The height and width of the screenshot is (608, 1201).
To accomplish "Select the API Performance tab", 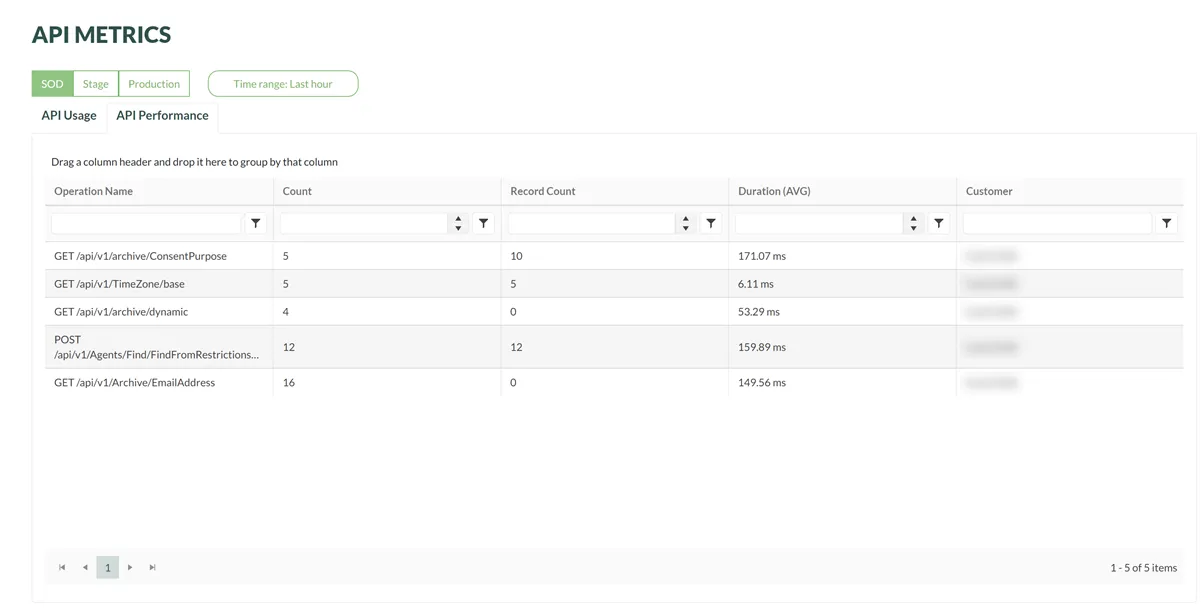I will (162, 116).
